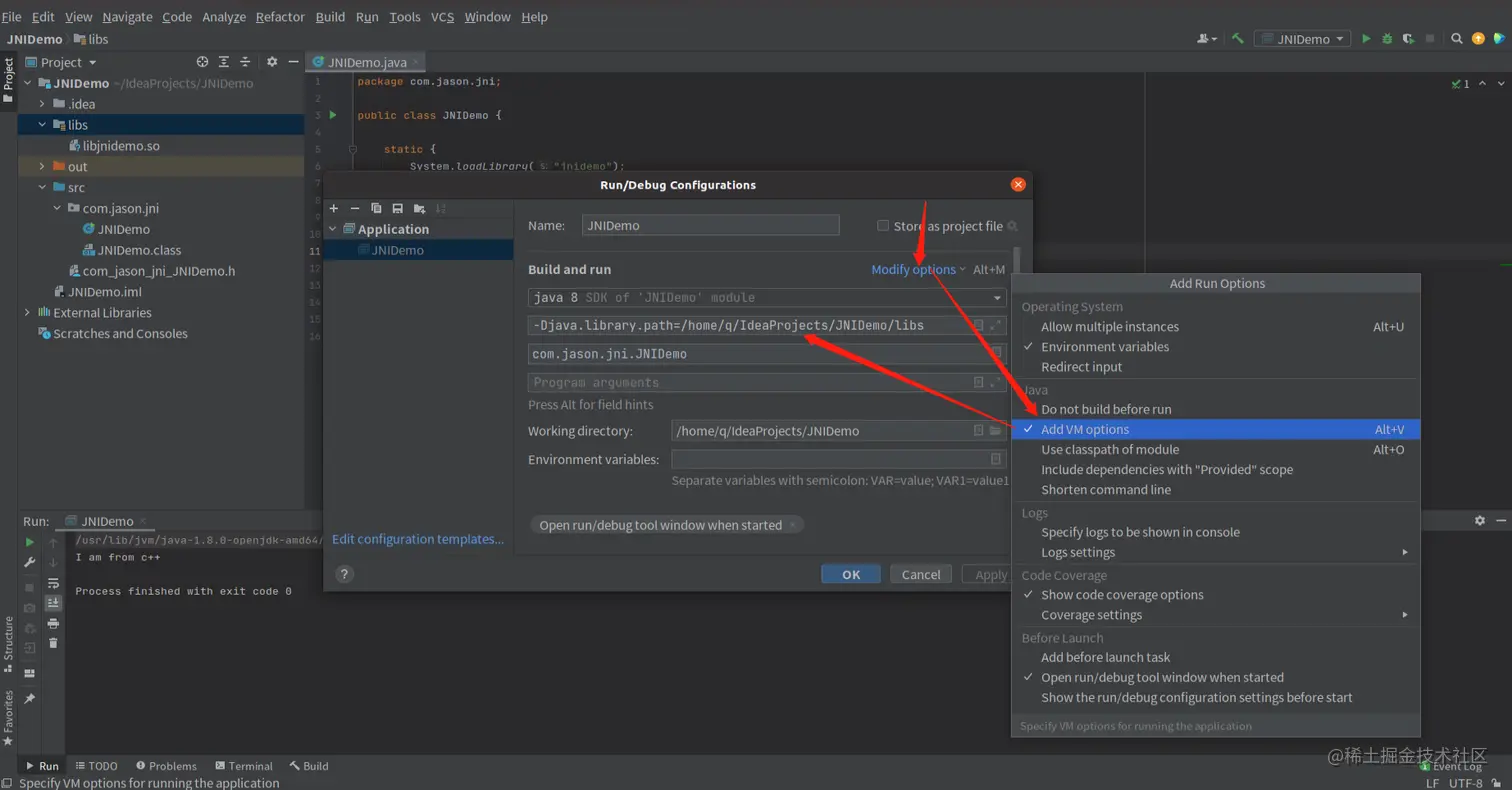Click the main class field com.jason.jni.JNIDemo

tap(767, 354)
